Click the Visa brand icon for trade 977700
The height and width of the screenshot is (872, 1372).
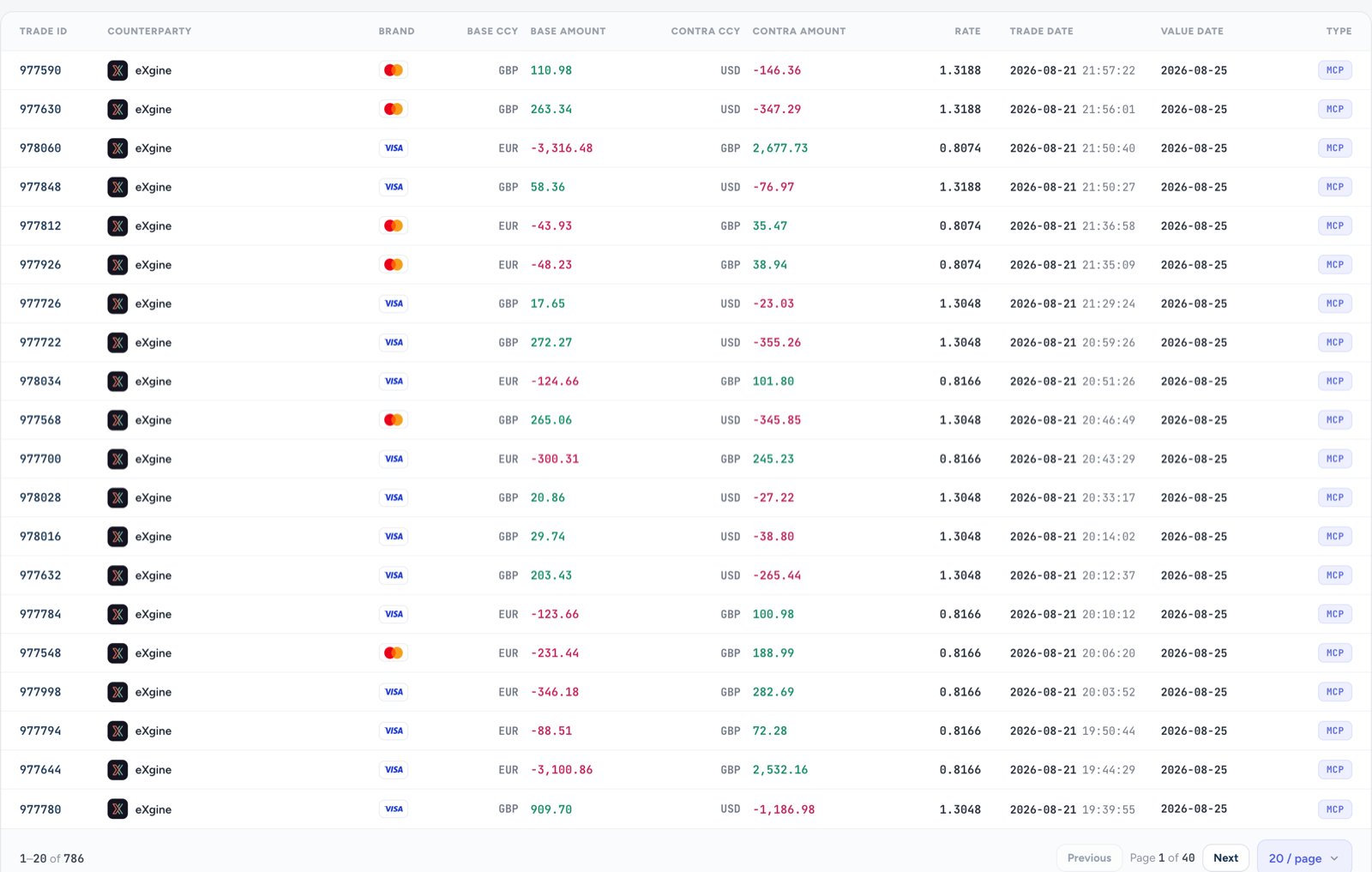click(x=394, y=459)
